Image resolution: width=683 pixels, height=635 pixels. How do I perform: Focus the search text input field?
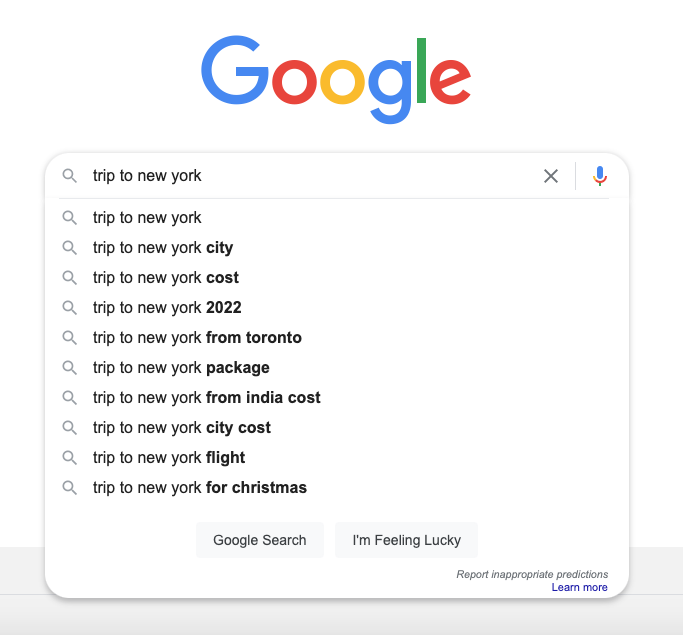pos(314,176)
